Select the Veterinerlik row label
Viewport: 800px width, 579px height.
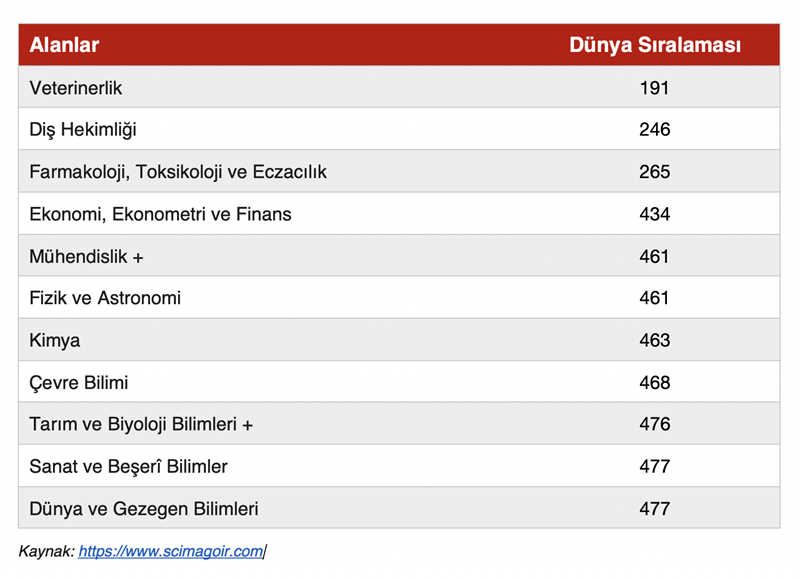coord(76,88)
